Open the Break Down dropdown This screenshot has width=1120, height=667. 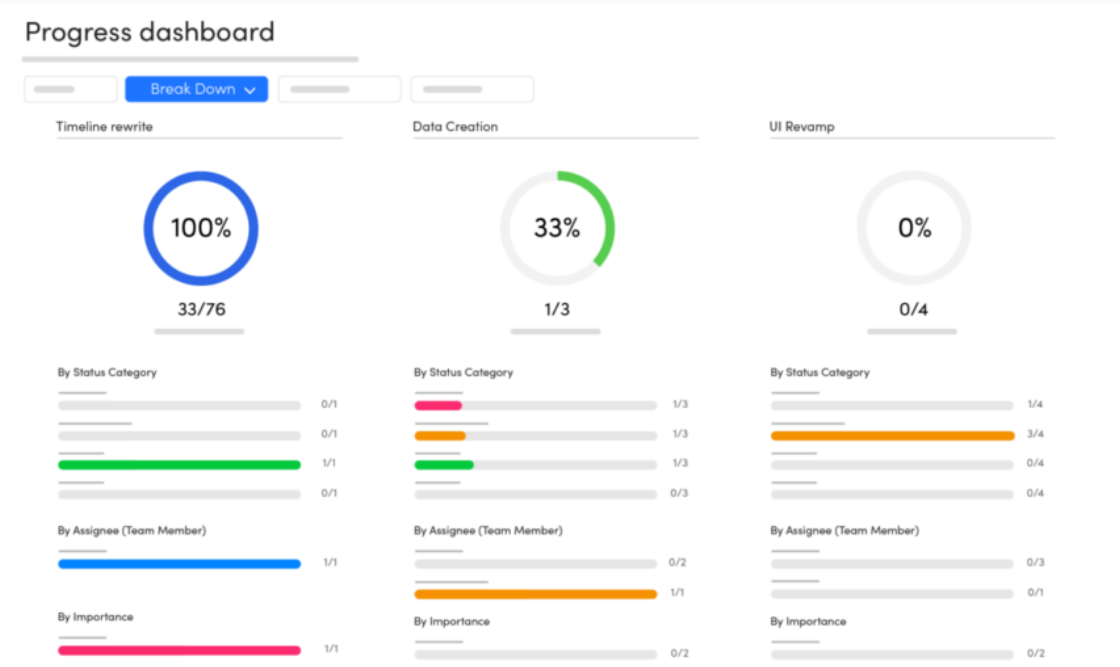[x=196, y=89]
